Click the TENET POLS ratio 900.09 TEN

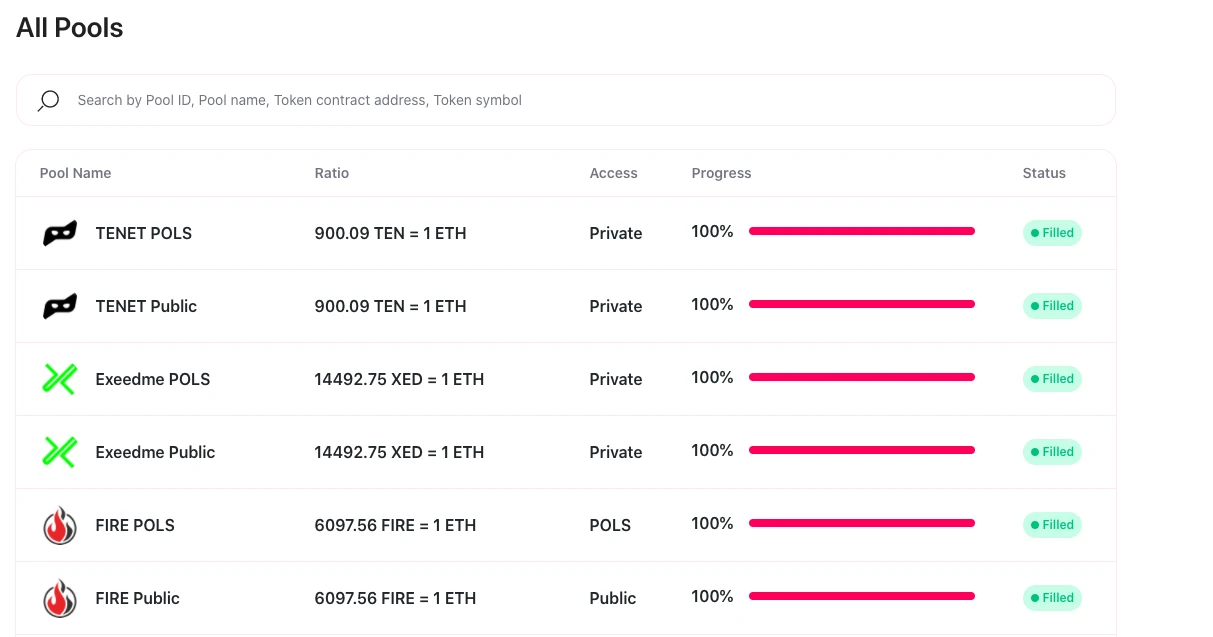(x=390, y=233)
